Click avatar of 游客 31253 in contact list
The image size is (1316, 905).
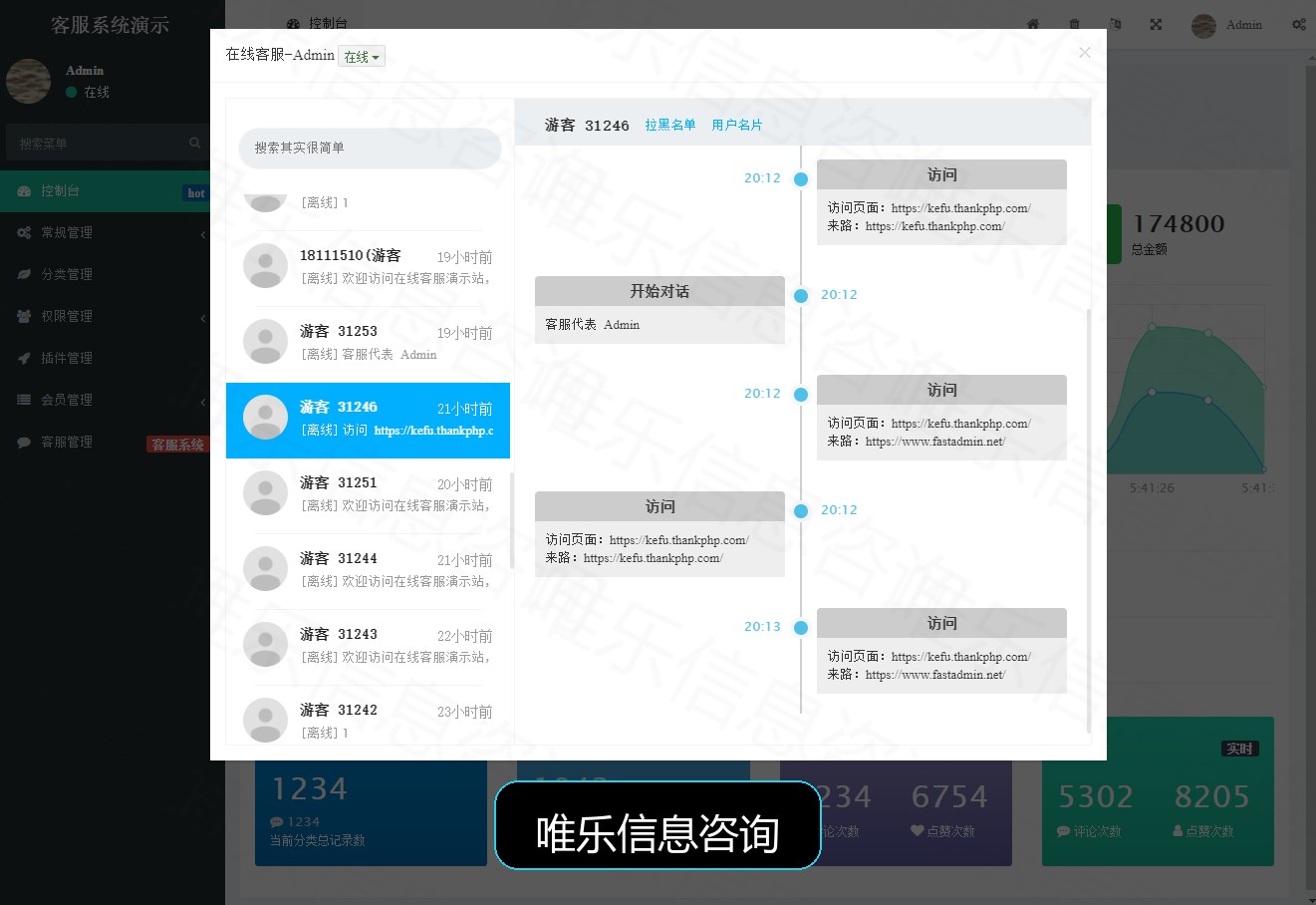(x=266, y=342)
